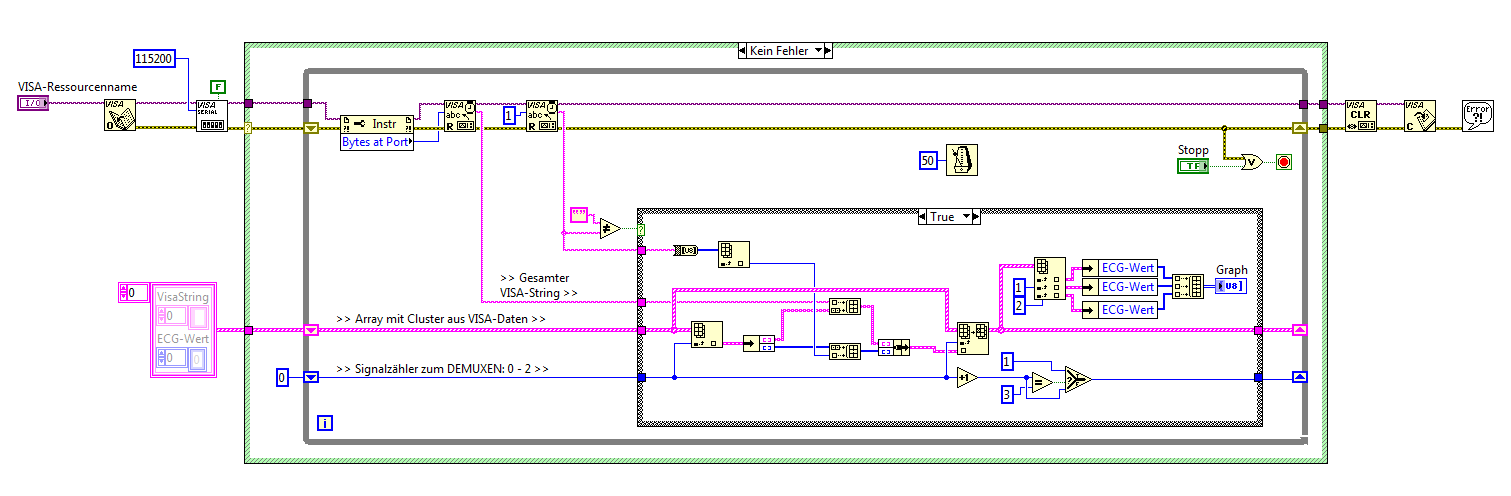The height and width of the screenshot is (496, 1511).
Task: Click the Index Array node wired to the U8 conversion
Action: tap(733, 256)
